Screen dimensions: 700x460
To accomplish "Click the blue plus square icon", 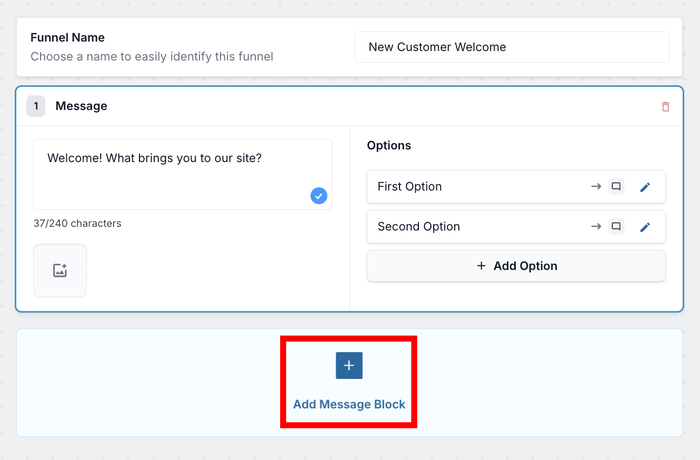I will click(349, 366).
